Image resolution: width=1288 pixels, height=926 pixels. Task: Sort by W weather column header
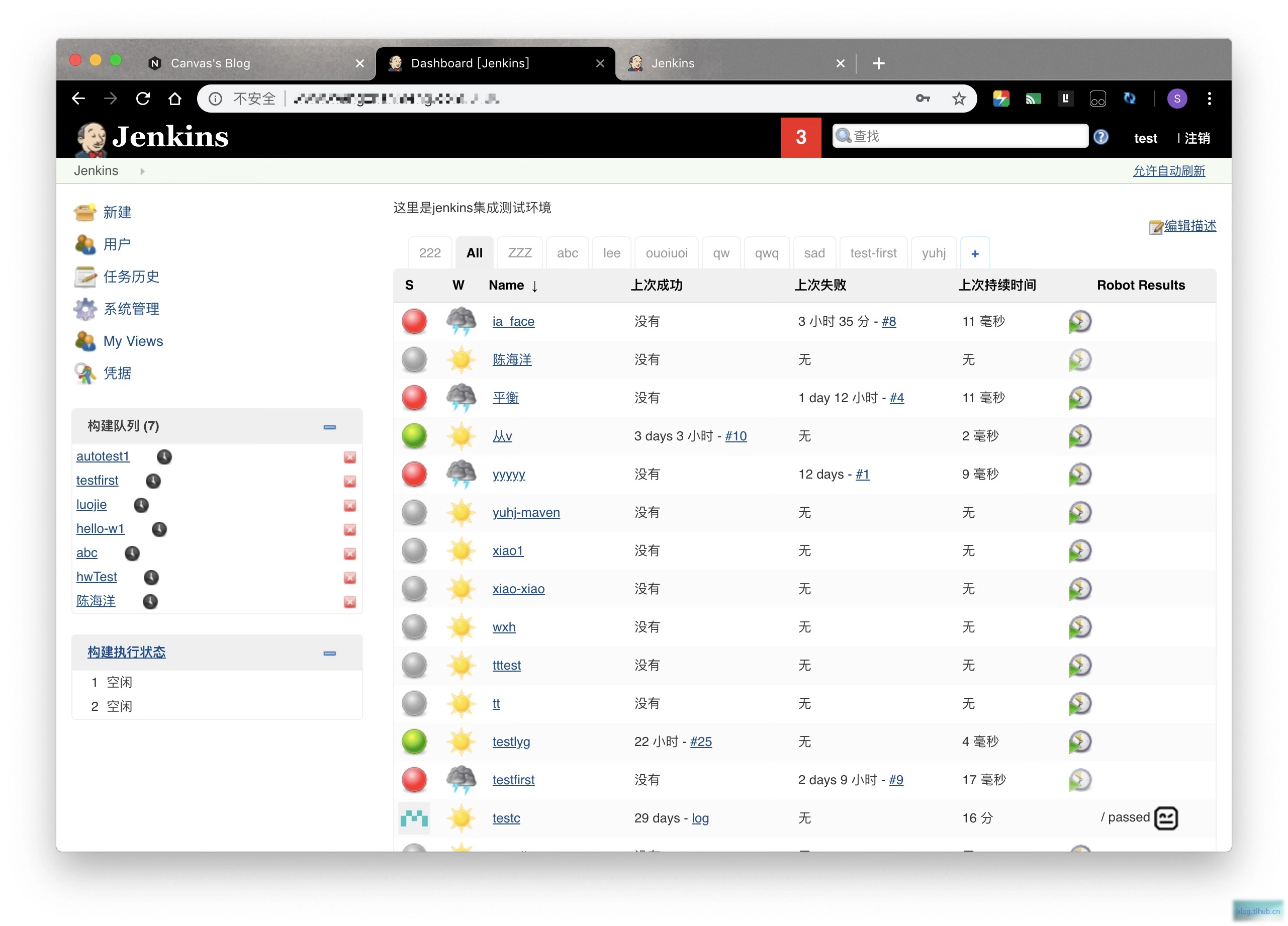point(458,285)
